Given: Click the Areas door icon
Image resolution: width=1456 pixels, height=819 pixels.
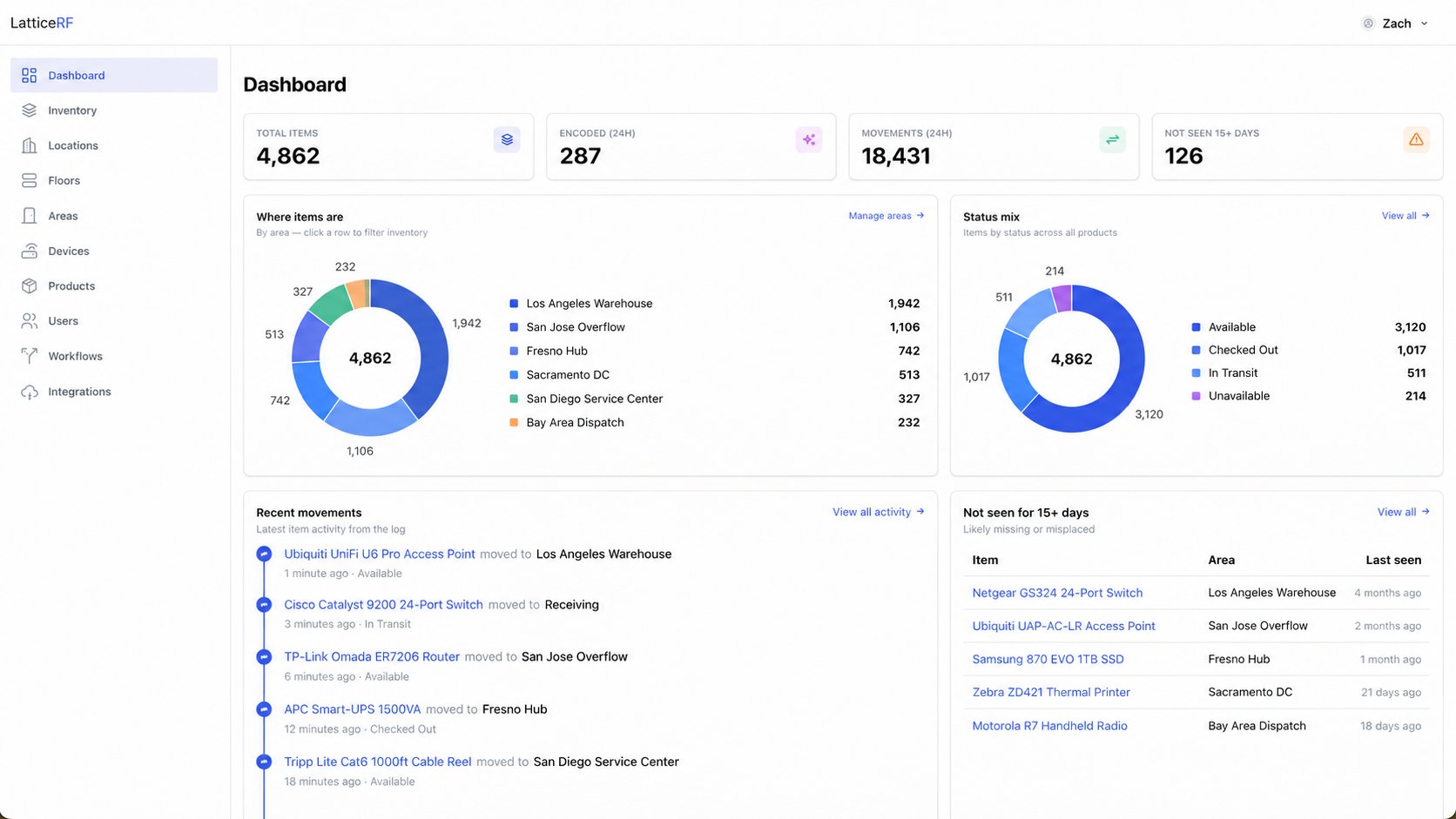Looking at the screenshot, I should pos(30,216).
